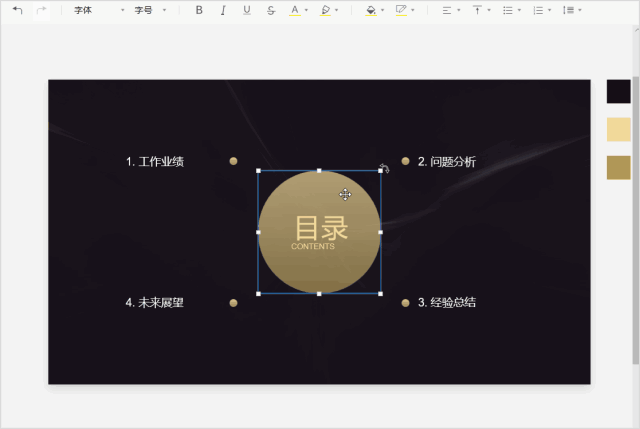Select the 1. 工作业绩 text
Screen dimensions: 640x429
[x=155, y=162]
